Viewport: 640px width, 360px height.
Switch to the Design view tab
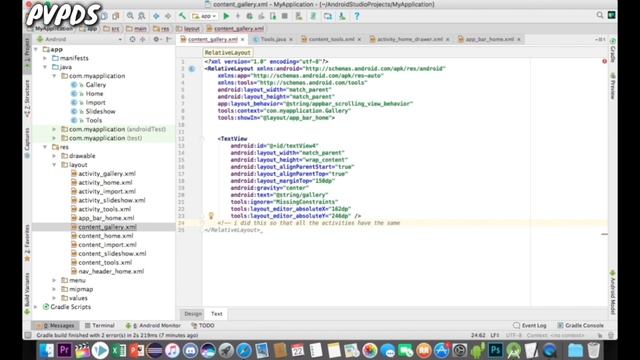193,314
